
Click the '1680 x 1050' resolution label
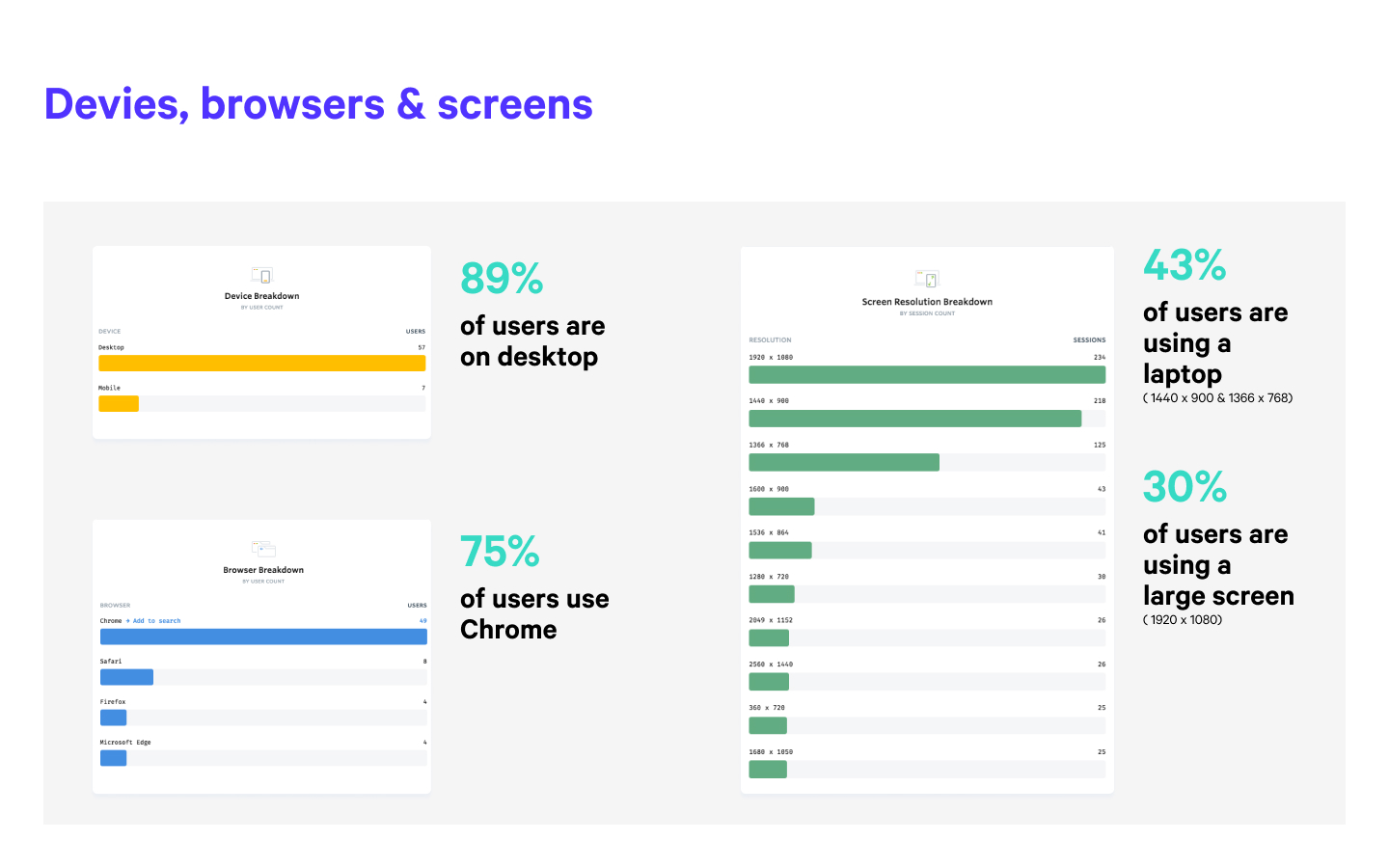coord(771,752)
